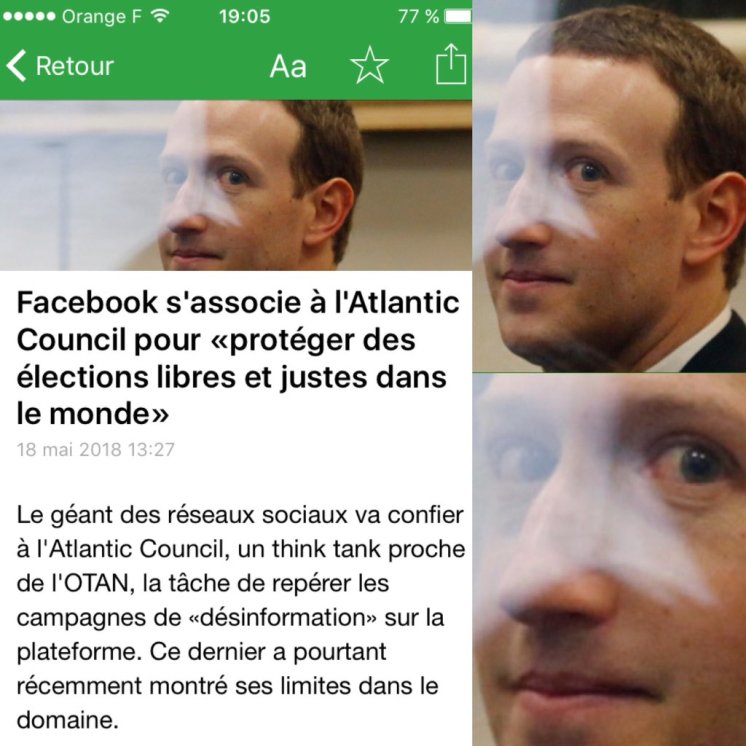
Task: Open the article header photo
Action: coord(236,186)
